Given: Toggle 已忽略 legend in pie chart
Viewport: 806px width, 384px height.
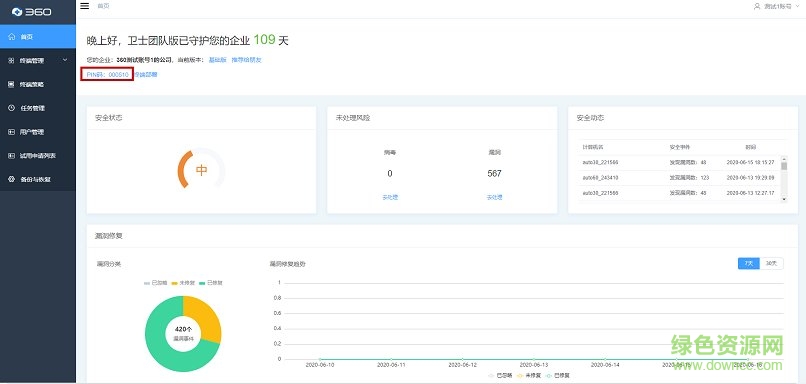Looking at the screenshot, I should 156,283.
